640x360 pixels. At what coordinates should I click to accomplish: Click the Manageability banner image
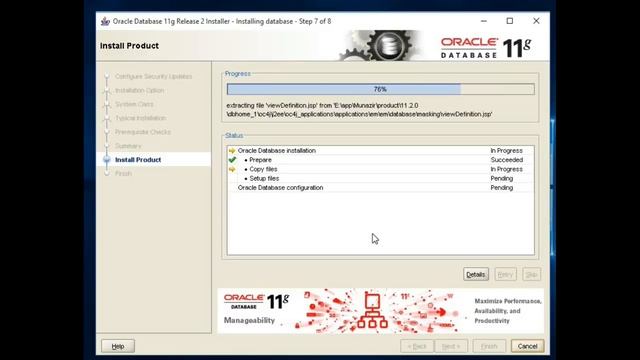click(380, 311)
